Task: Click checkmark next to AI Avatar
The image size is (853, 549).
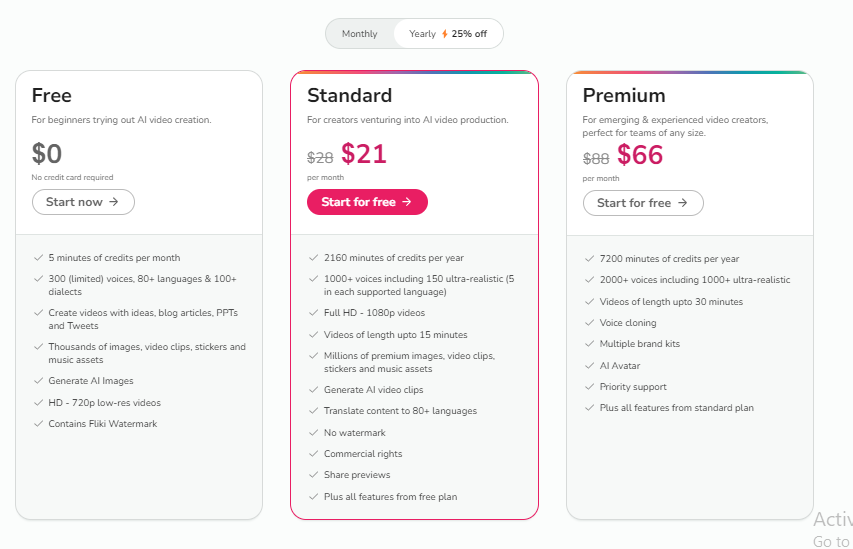Action: [x=589, y=366]
